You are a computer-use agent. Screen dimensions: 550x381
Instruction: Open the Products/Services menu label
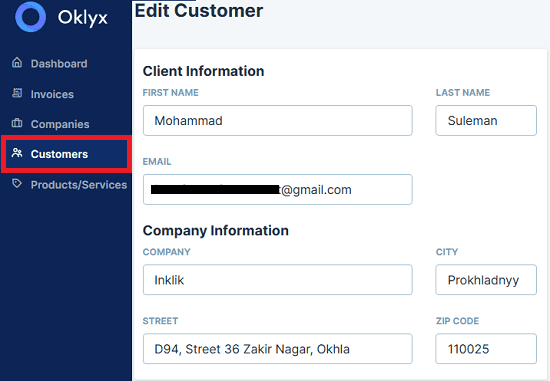click(79, 185)
